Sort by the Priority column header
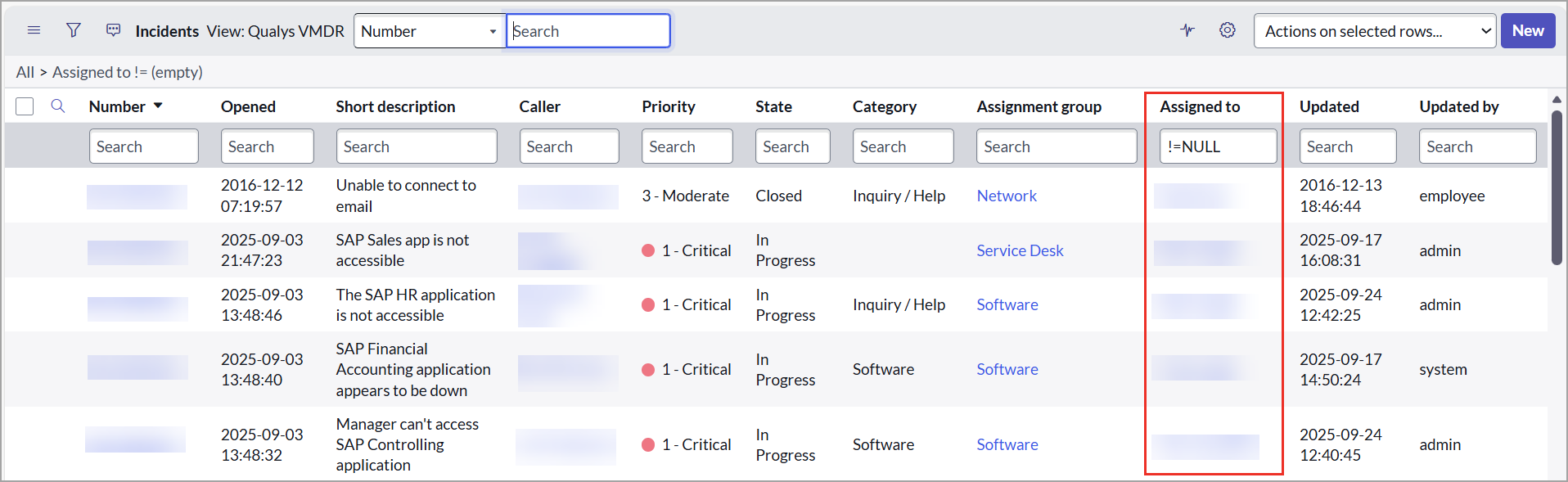Image resolution: width=1568 pixels, height=482 pixels. click(x=668, y=106)
